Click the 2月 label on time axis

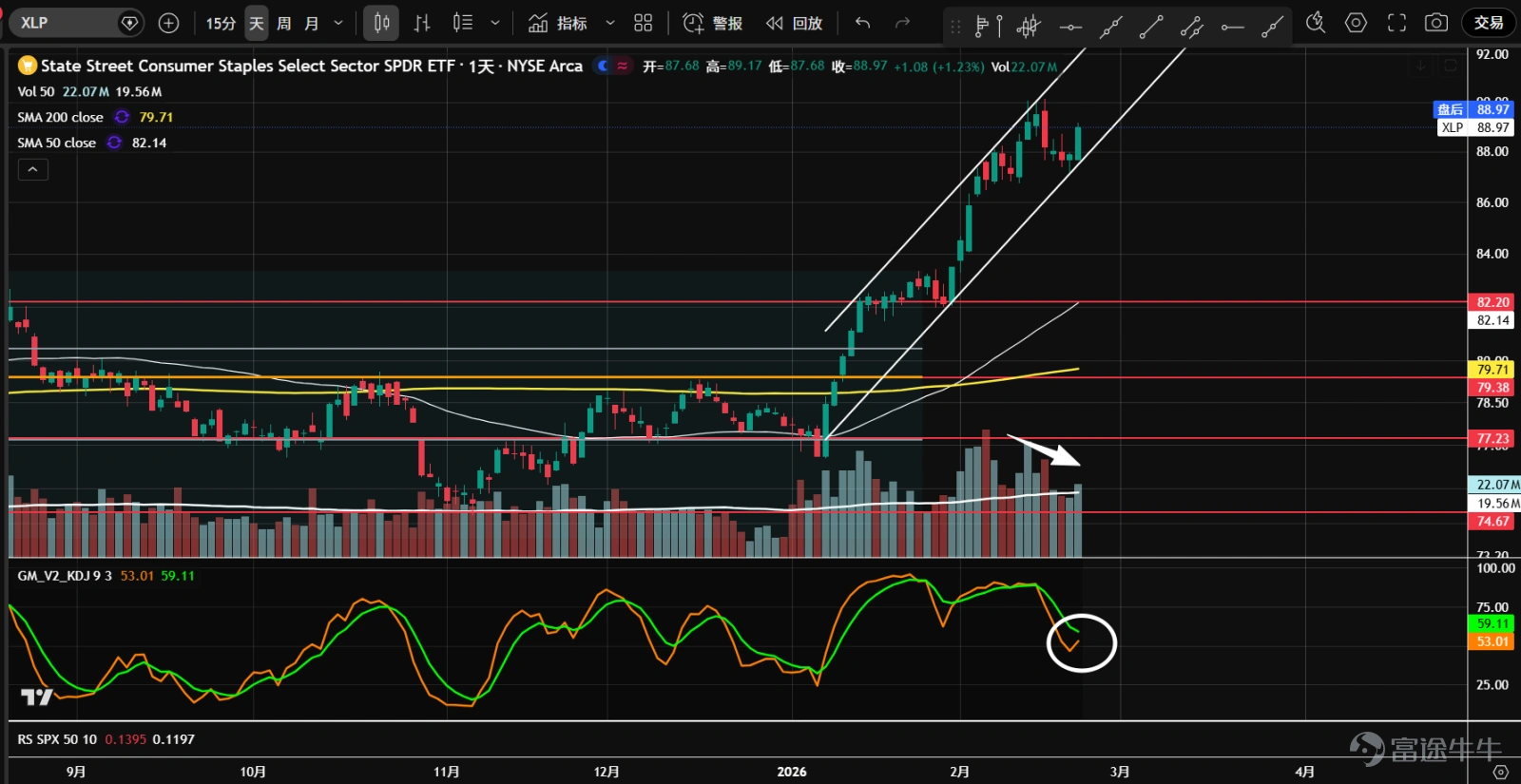(960, 772)
